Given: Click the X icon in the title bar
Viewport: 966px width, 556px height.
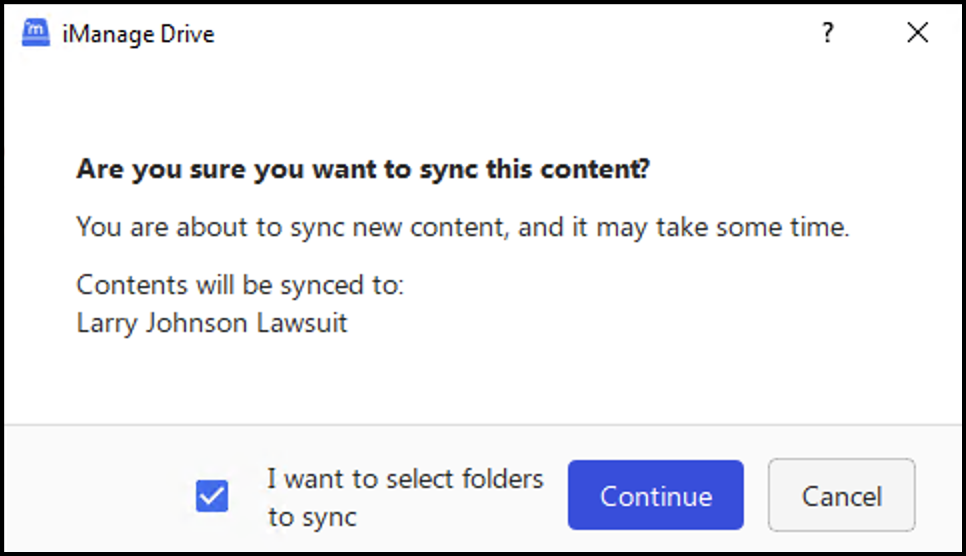Looking at the screenshot, I should tap(917, 34).
